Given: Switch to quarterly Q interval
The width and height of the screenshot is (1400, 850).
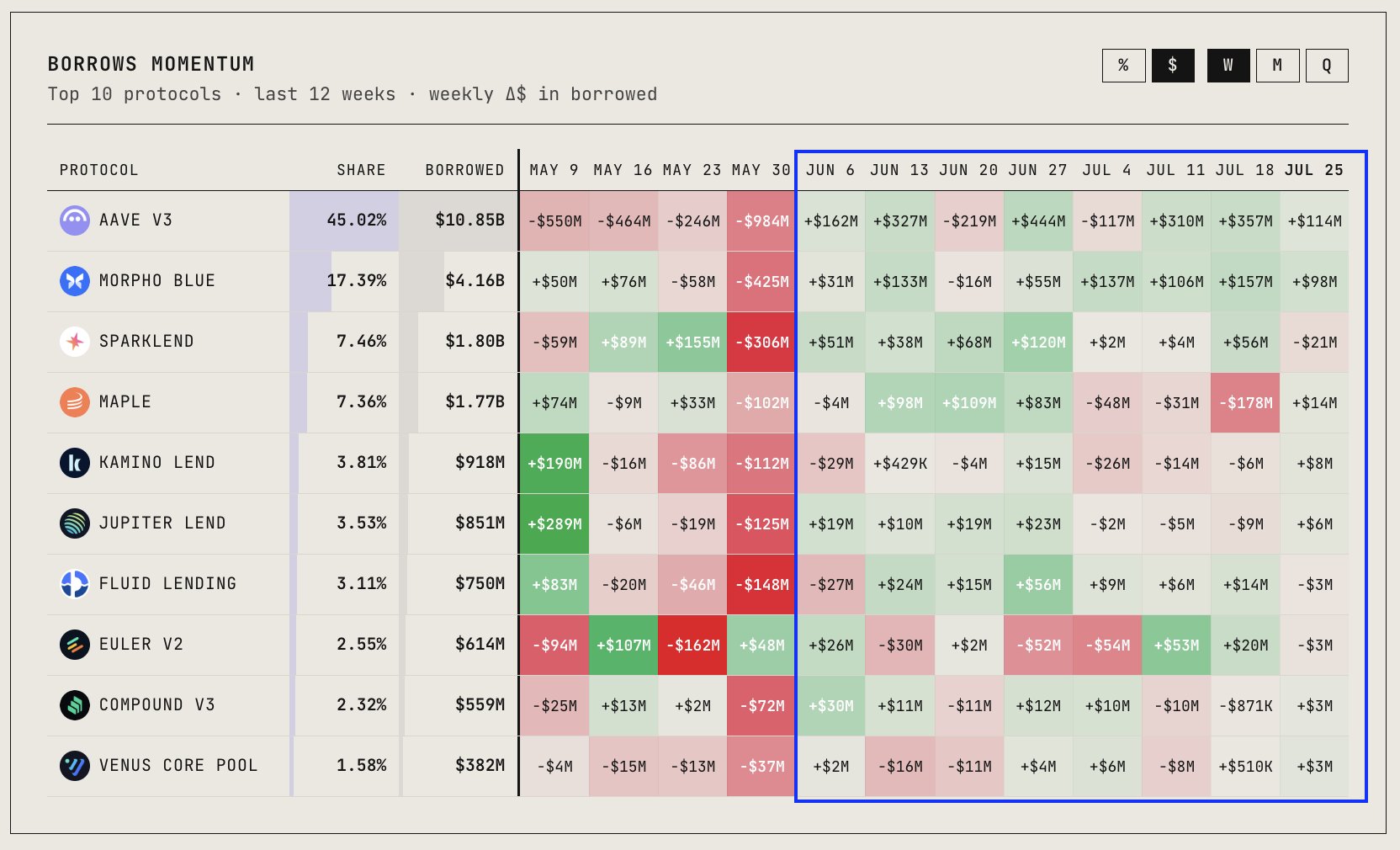Looking at the screenshot, I should coord(1327,66).
